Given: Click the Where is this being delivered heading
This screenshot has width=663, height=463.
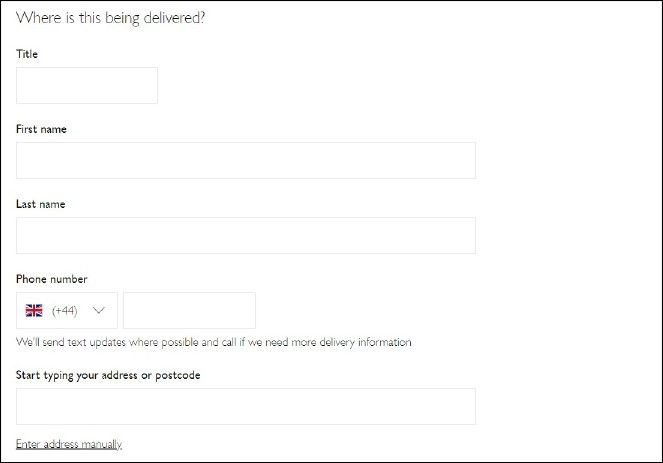Looking at the screenshot, I should tap(110, 18).
